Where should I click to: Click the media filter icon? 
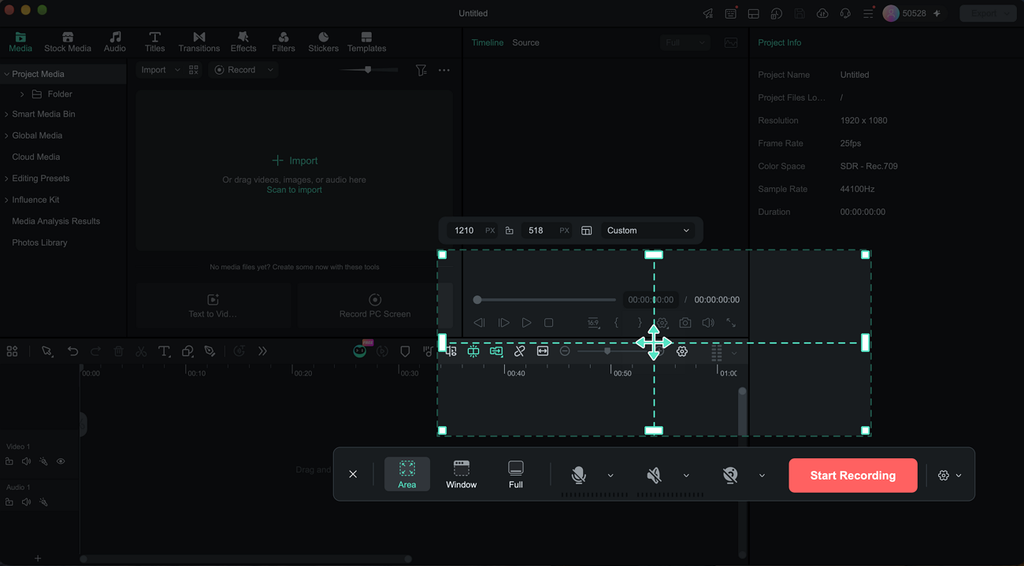point(421,70)
